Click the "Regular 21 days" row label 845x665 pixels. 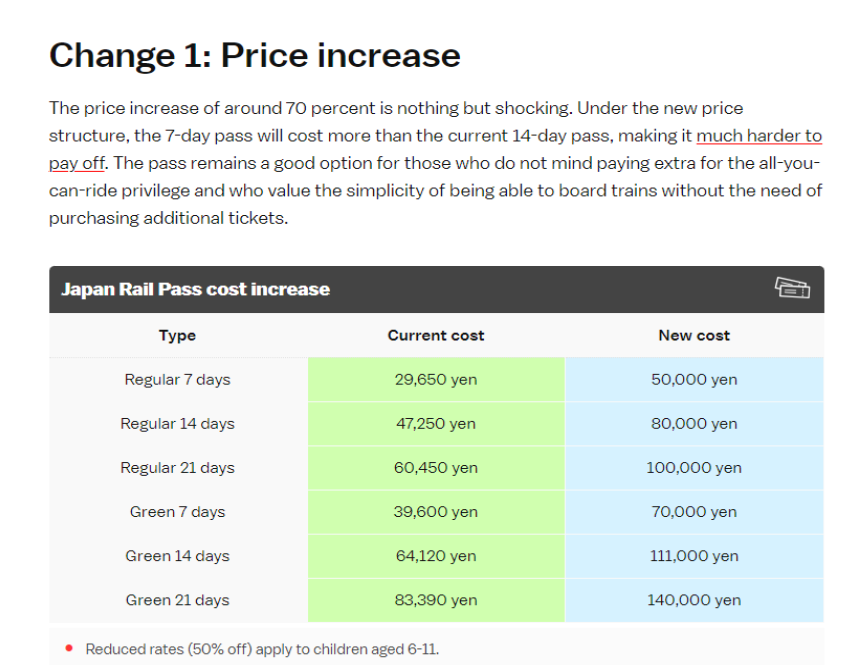pos(177,468)
